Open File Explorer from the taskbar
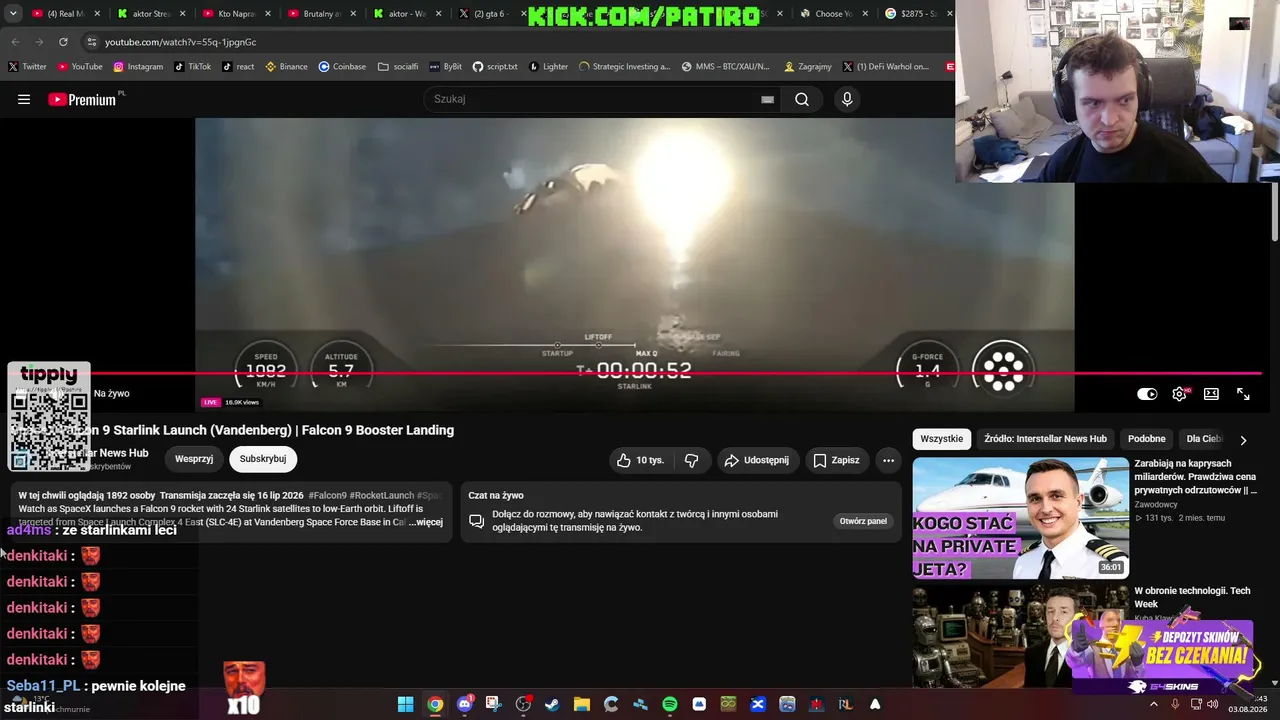 click(581, 704)
